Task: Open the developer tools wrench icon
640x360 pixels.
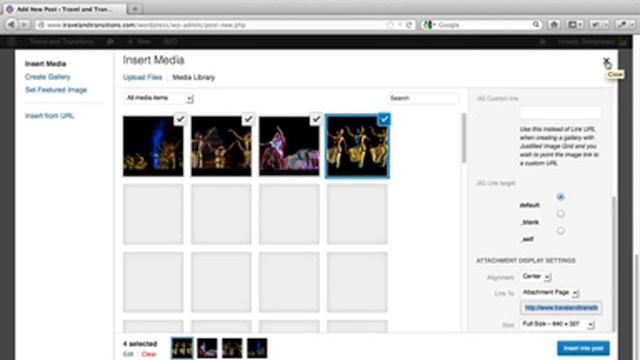Action: pos(624,25)
